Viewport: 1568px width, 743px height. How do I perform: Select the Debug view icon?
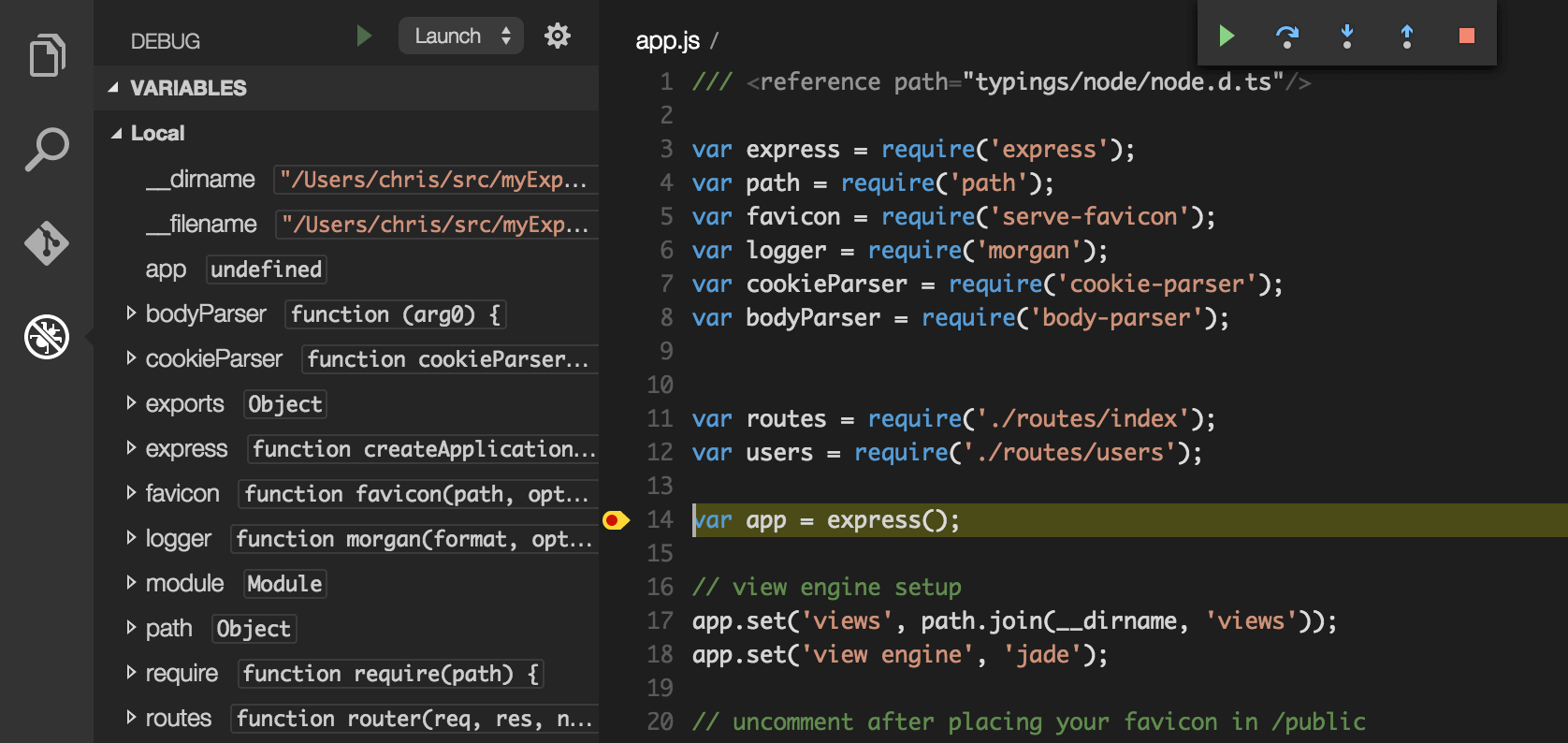click(47, 337)
